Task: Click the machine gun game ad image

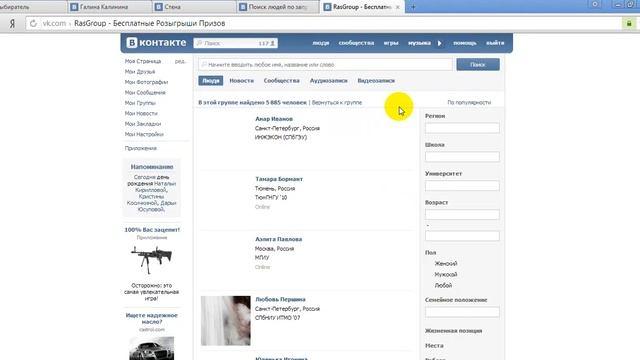Action: pos(151,260)
